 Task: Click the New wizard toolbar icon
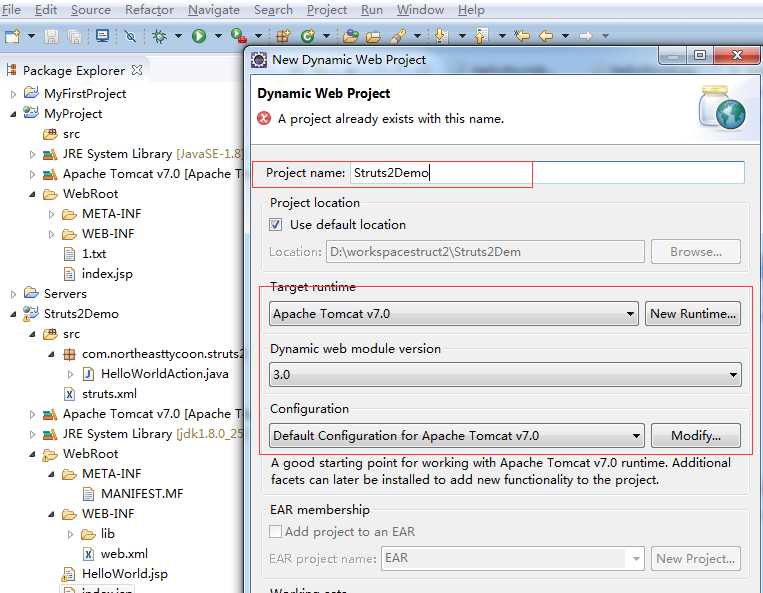tap(13, 36)
